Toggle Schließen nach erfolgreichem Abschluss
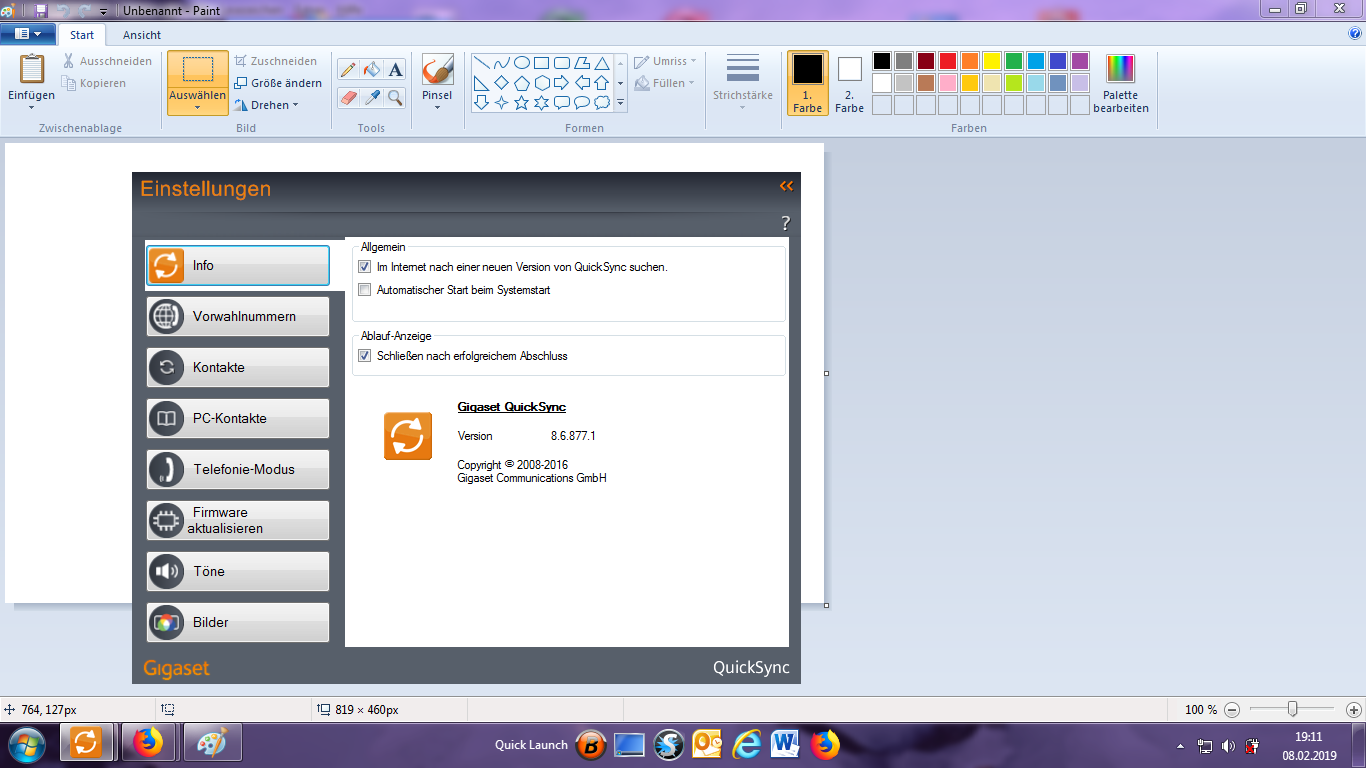This screenshot has height=768, width=1366. (x=364, y=356)
